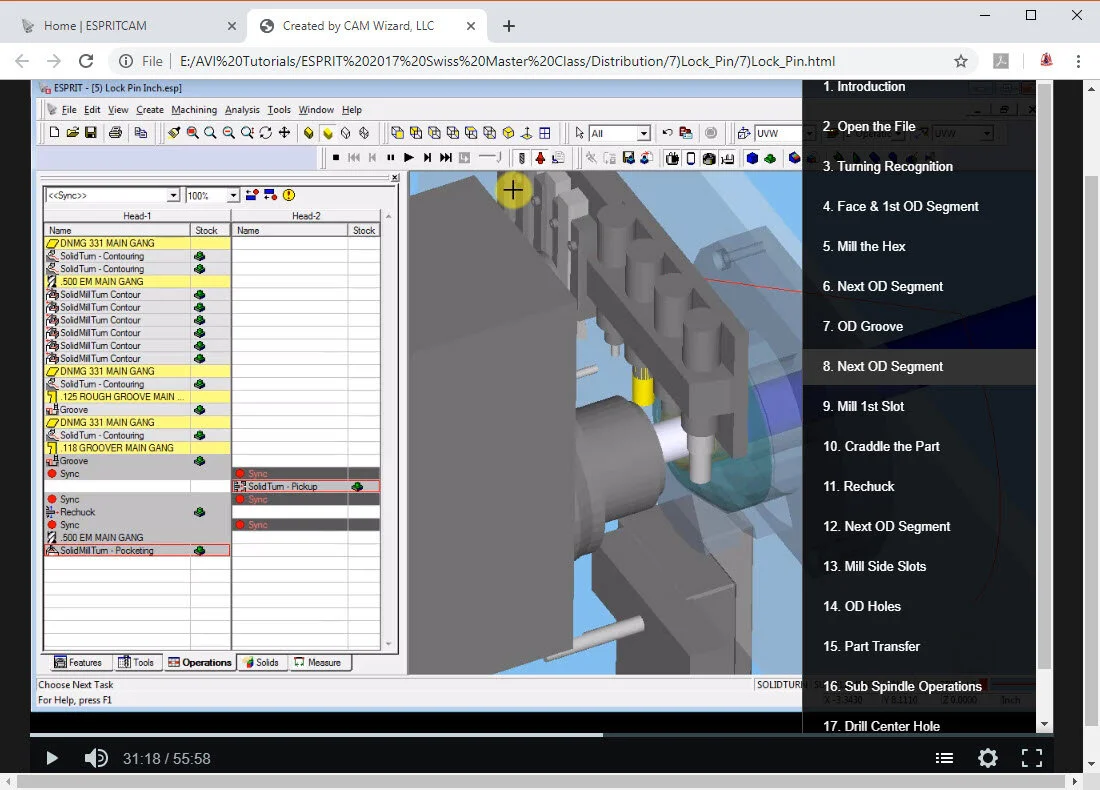The image size is (1100, 790).
Task: Click the Save floppy disk icon
Action: [x=90, y=132]
